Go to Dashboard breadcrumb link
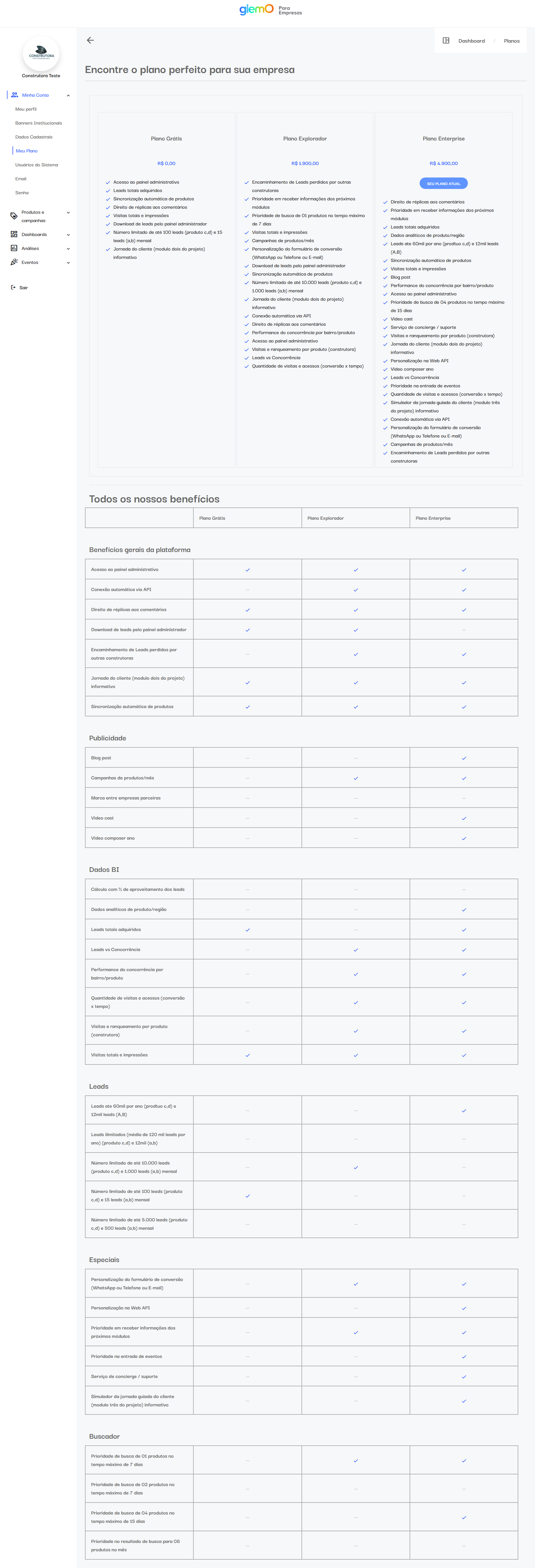 point(471,41)
